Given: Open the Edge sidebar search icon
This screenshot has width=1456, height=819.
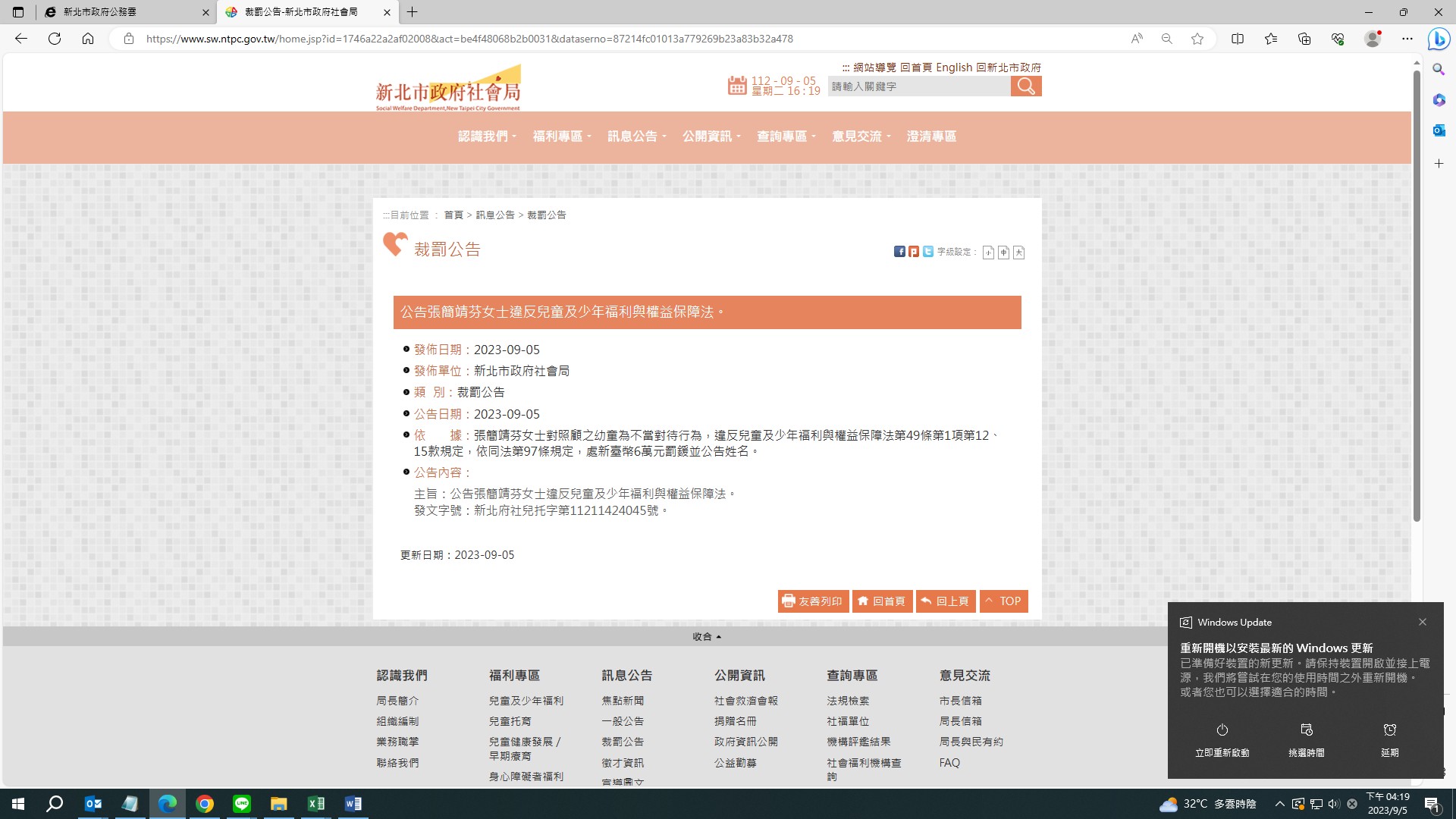Looking at the screenshot, I should point(1439,70).
